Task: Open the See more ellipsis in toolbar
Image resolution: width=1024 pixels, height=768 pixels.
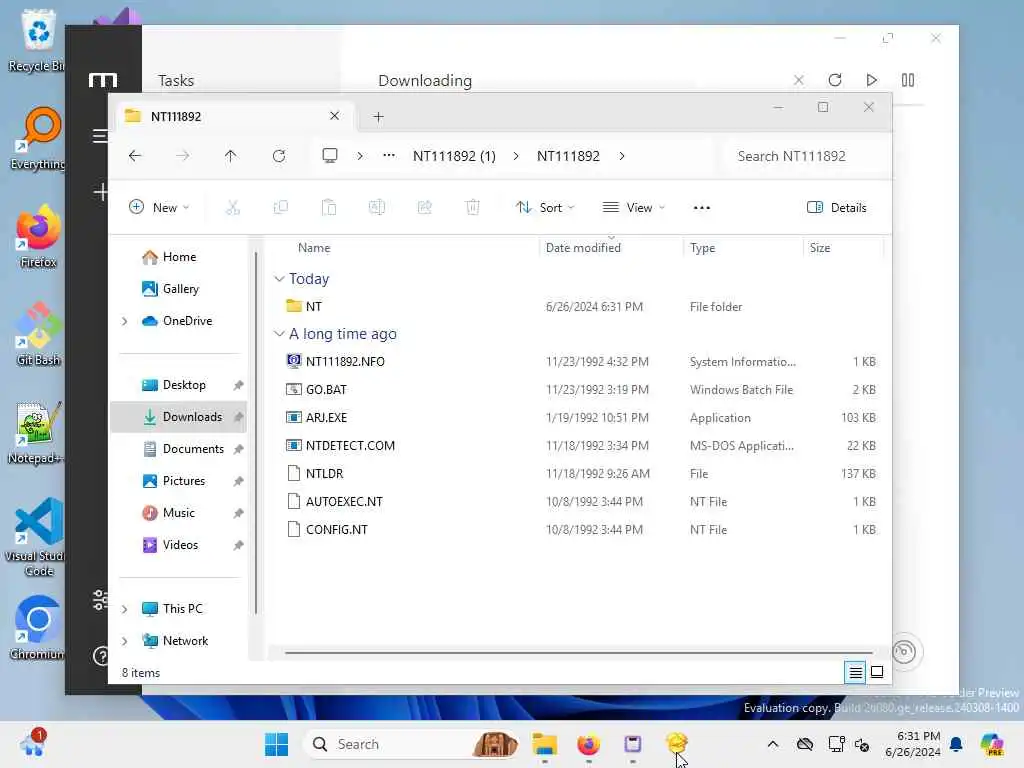Action: tap(701, 208)
